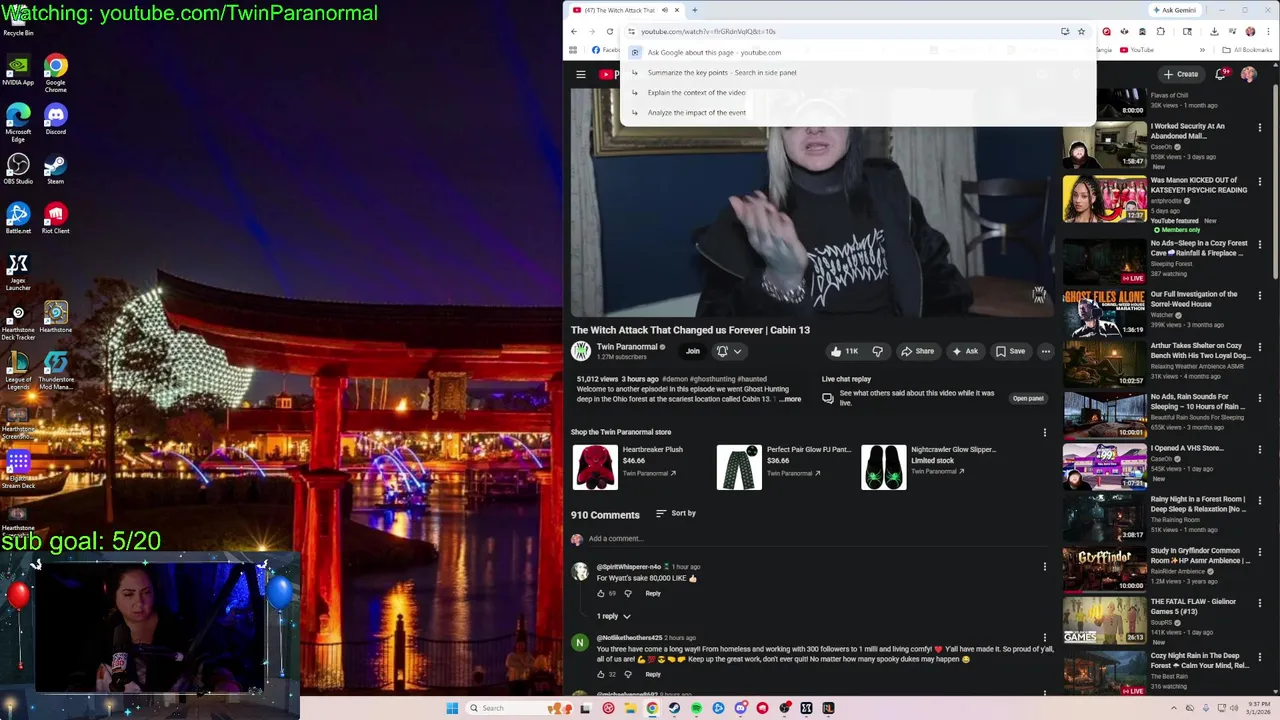Open 'I Worked Security At An Abandoned Mall' video
1280x720 pixels.
(x=1104, y=144)
